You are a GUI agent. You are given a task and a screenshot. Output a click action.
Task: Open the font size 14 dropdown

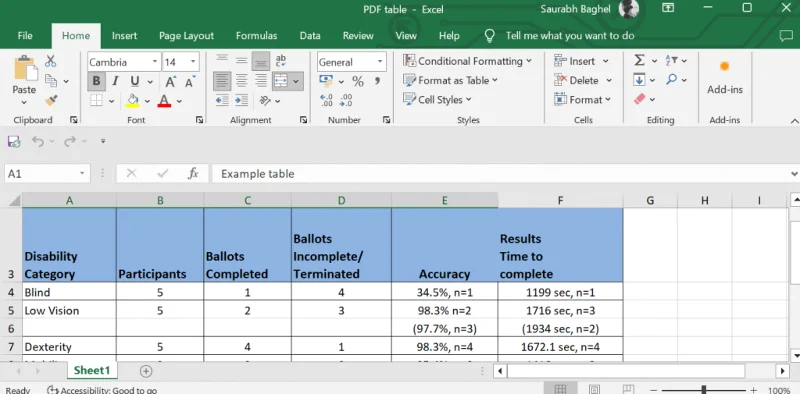click(193, 62)
